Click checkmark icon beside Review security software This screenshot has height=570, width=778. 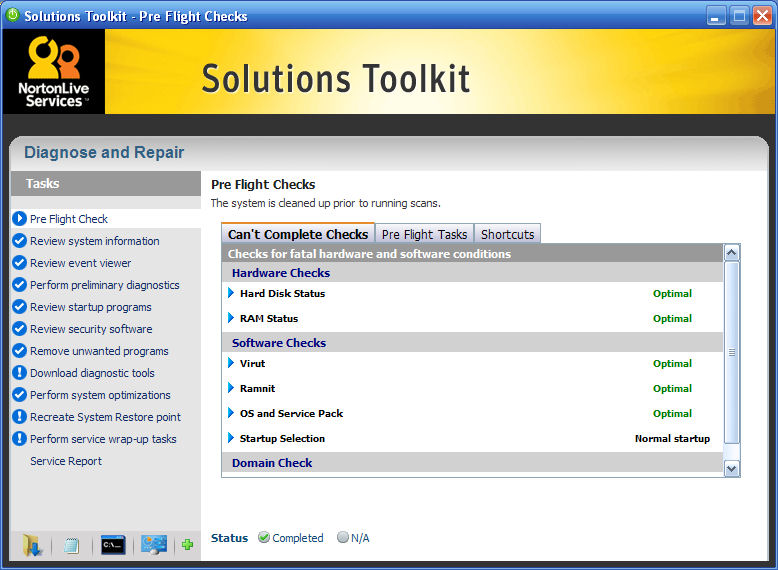click(19, 328)
